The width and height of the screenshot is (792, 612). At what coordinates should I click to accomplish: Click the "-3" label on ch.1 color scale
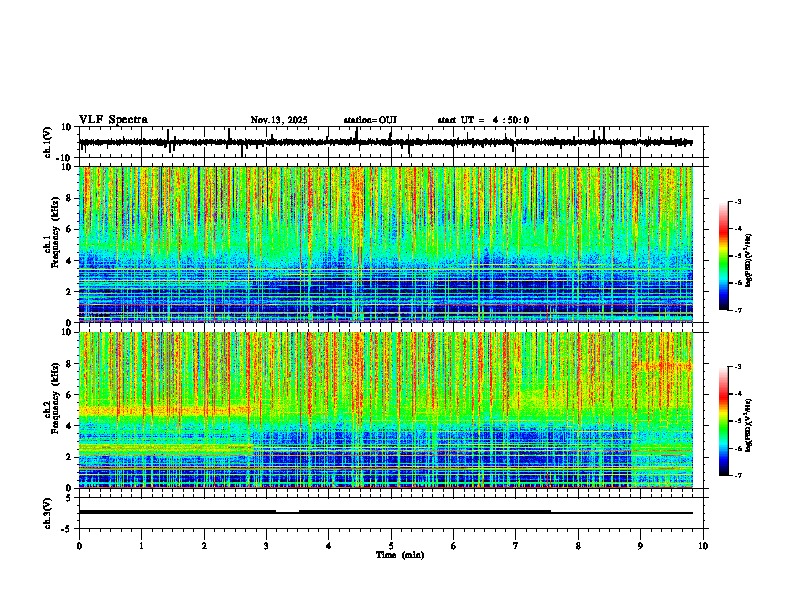(x=738, y=201)
